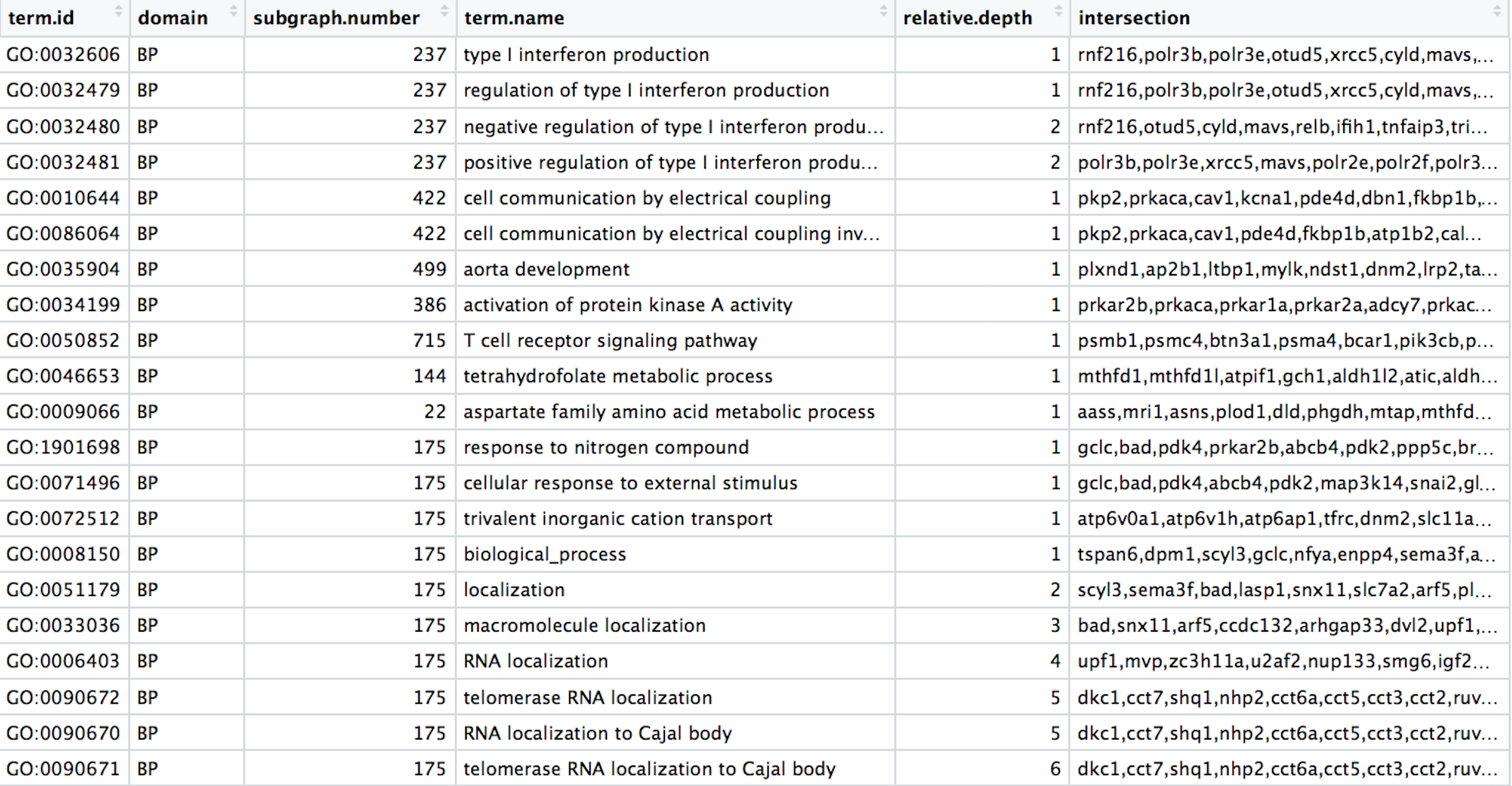Click the subgraph.number column header
Image resolution: width=1512 pixels, height=786 pixels.
tap(350, 18)
